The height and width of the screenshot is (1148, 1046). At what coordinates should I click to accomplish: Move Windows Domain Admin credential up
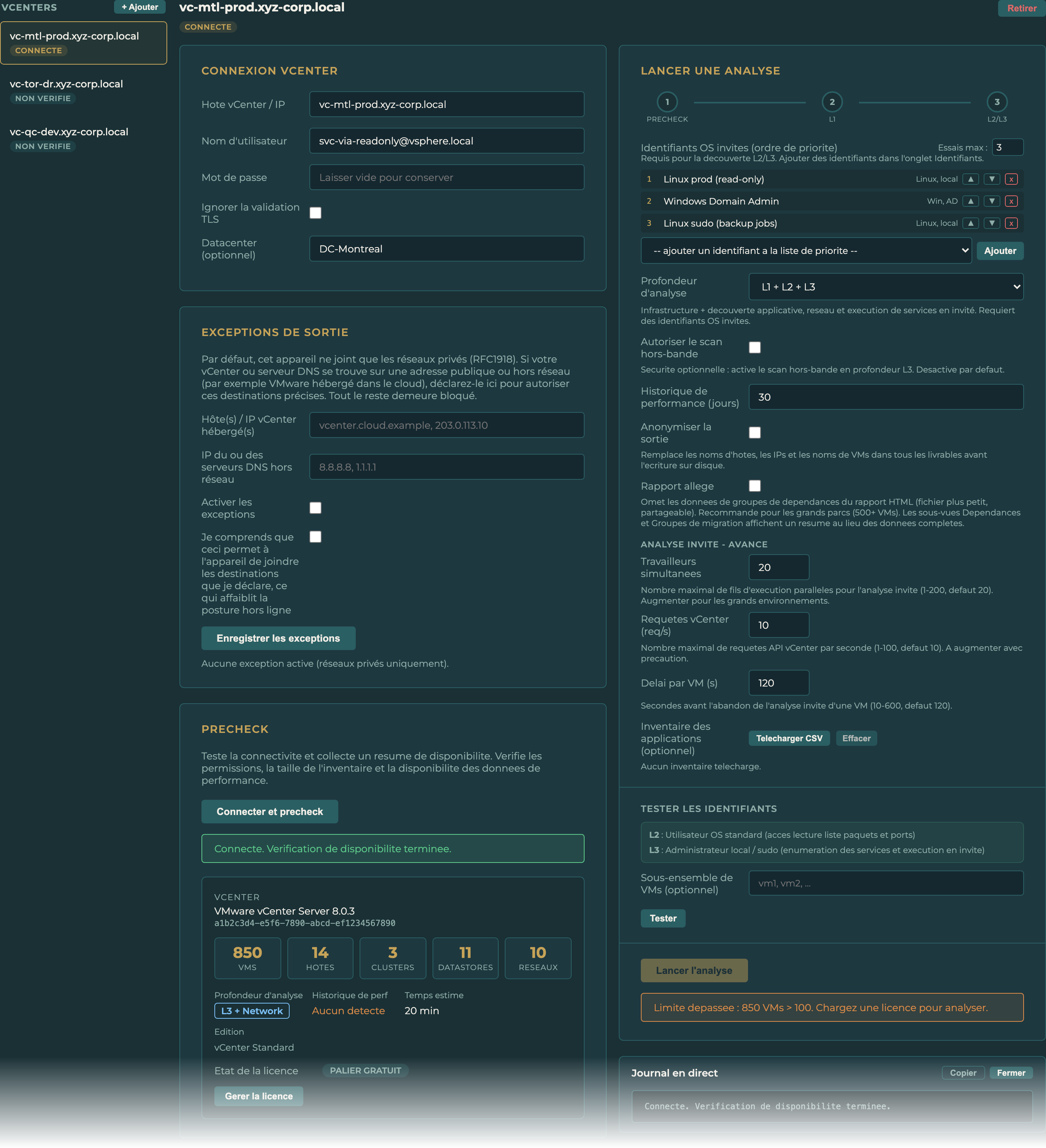click(970, 201)
